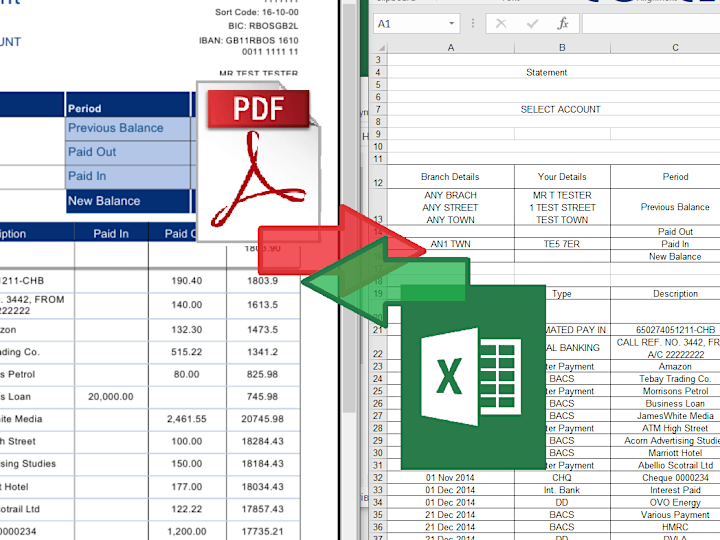The height and width of the screenshot is (540, 720).
Task: Click the 'Statement' cell in row 4
Action: (x=546, y=73)
